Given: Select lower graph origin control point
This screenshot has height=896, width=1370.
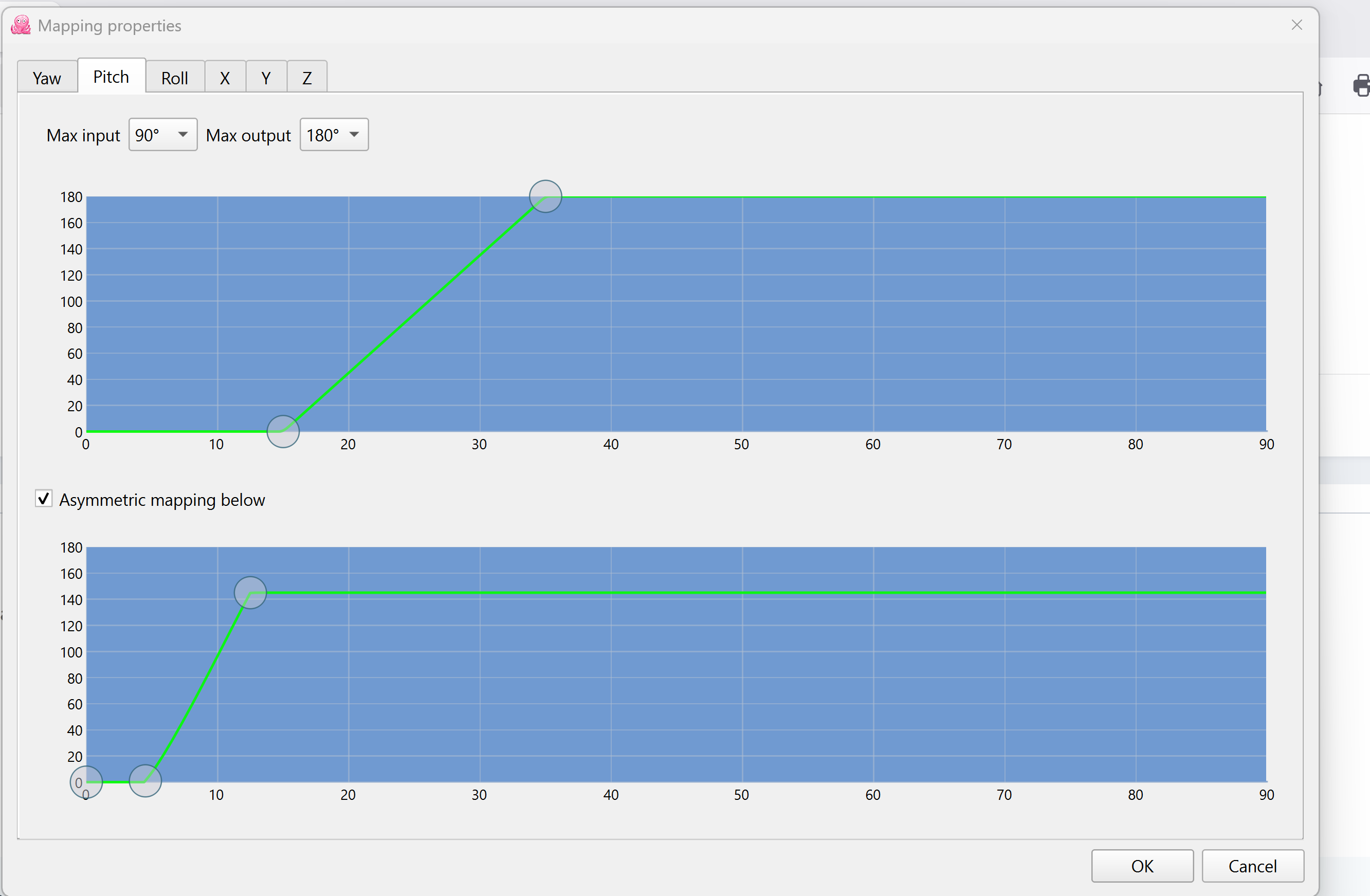Looking at the screenshot, I should [x=86, y=782].
